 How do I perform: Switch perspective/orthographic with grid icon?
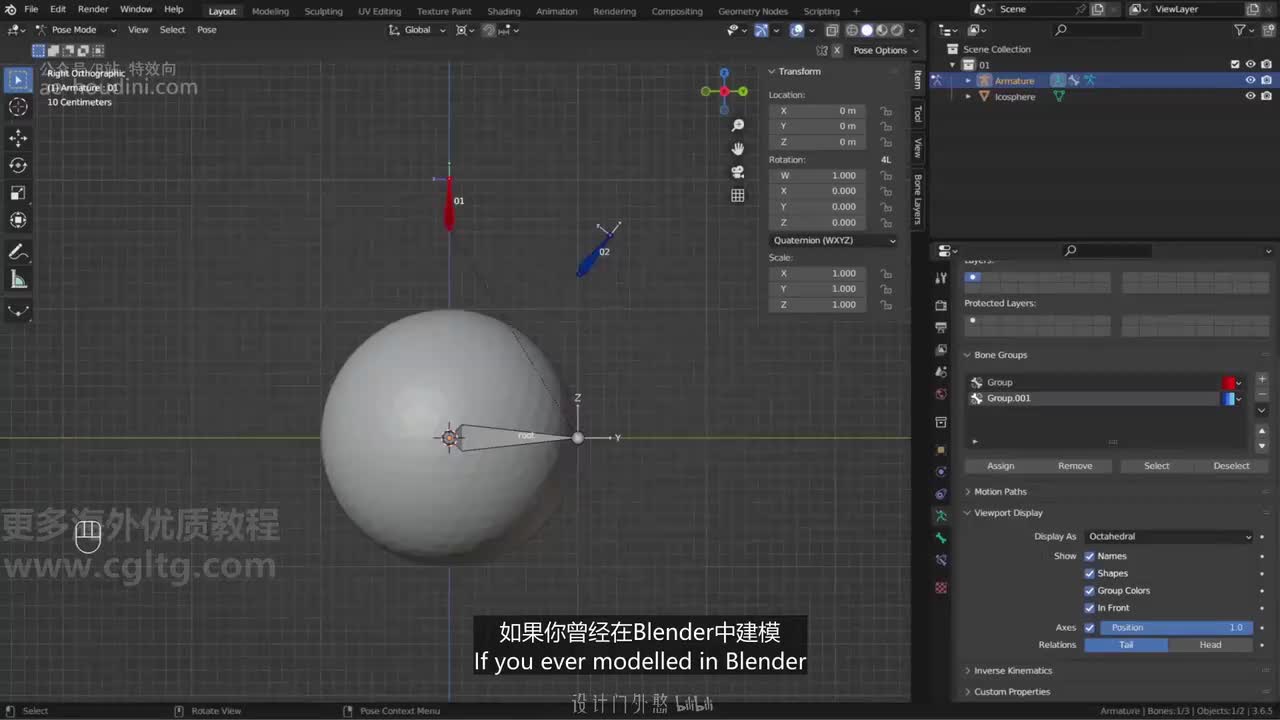coord(738,195)
